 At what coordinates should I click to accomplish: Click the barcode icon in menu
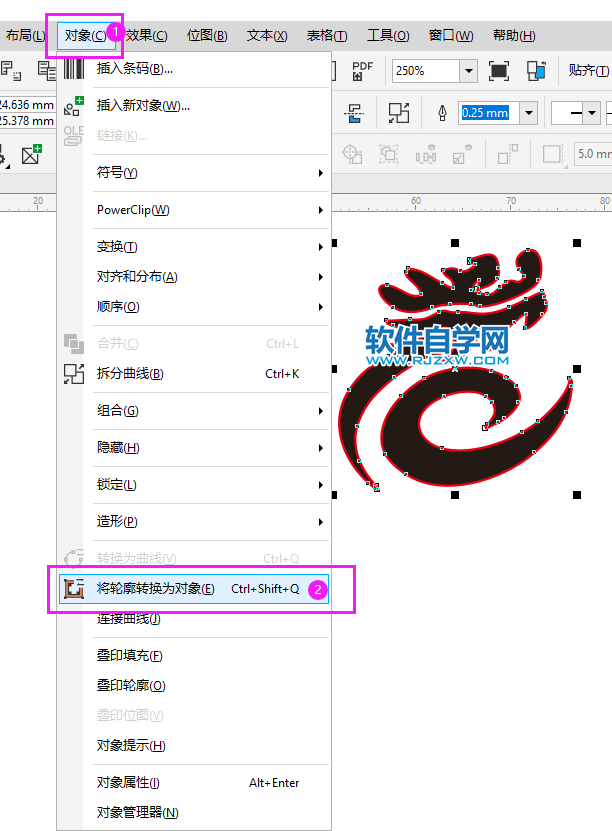click(x=74, y=68)
